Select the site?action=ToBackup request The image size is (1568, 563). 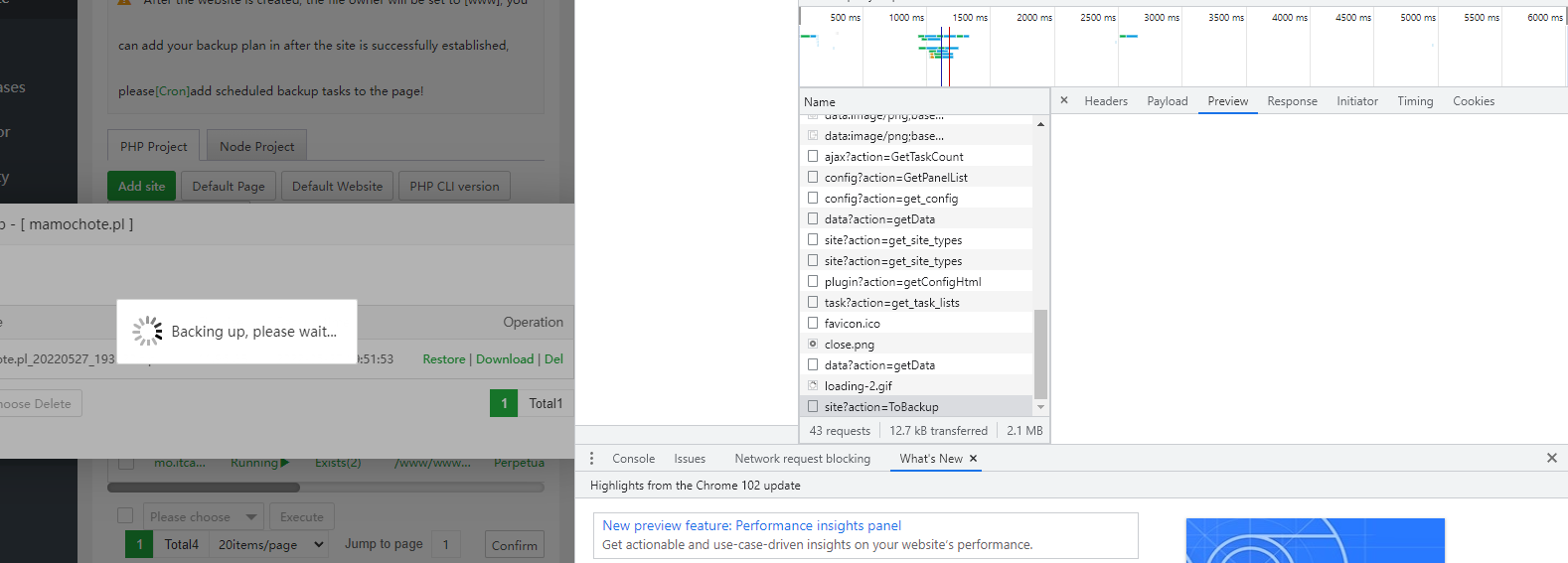(x=881, y=407)
